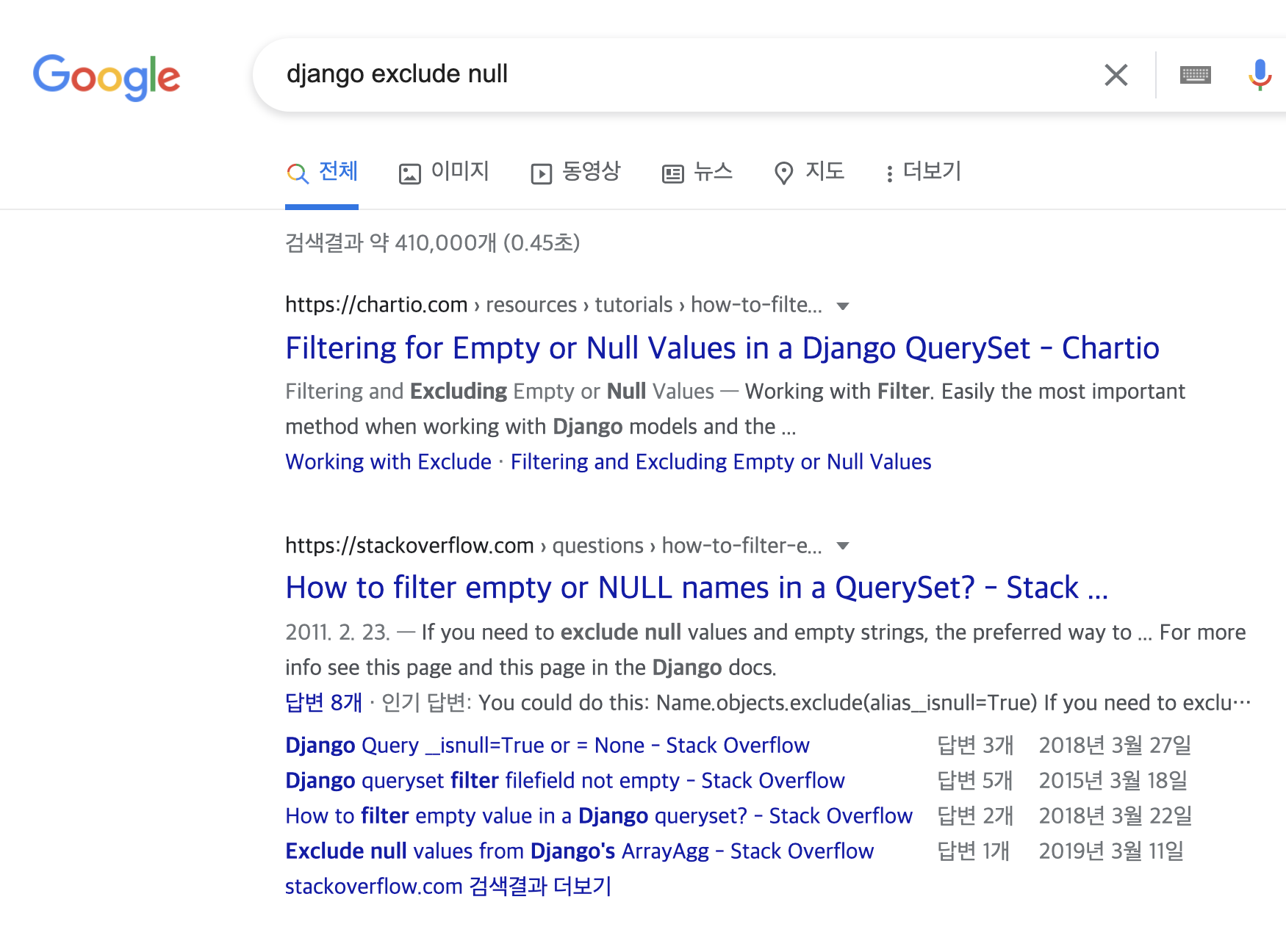Open Exclude null values from Django's ArrayAgg link
This screenshot has width=1286, height=952.
tap(580, 851)
